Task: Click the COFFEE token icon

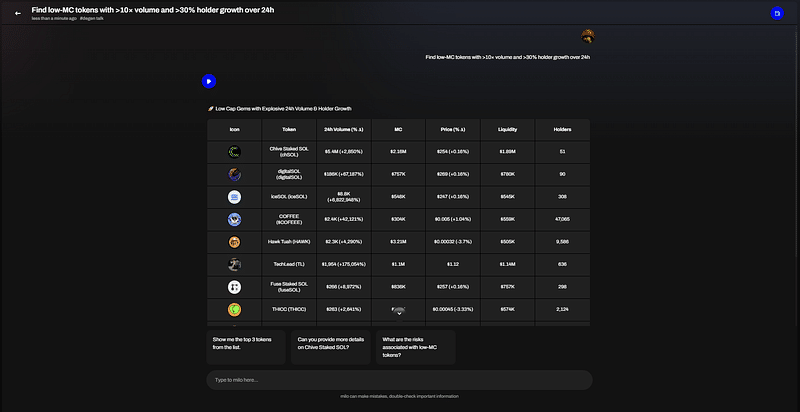Action: [x=234, y=219]
